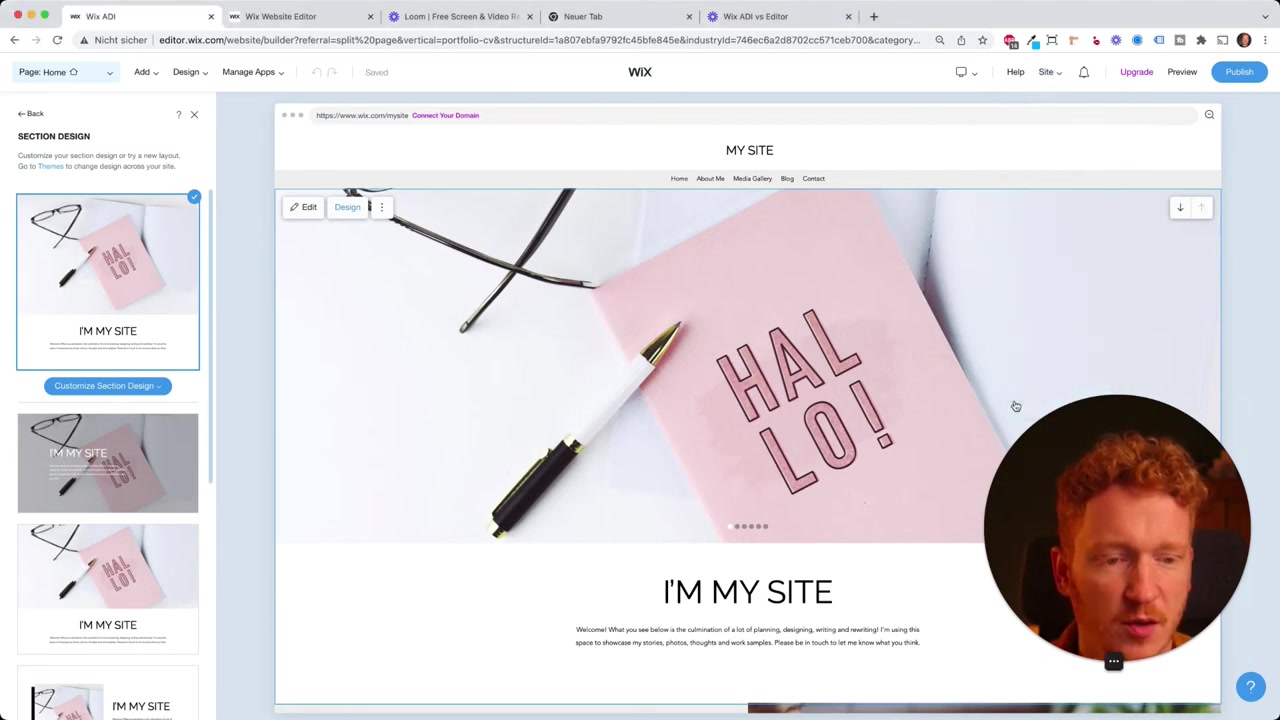1280x720 pixels.
Task: Zoom out the site preview
Action: (x=1209, y=115)
